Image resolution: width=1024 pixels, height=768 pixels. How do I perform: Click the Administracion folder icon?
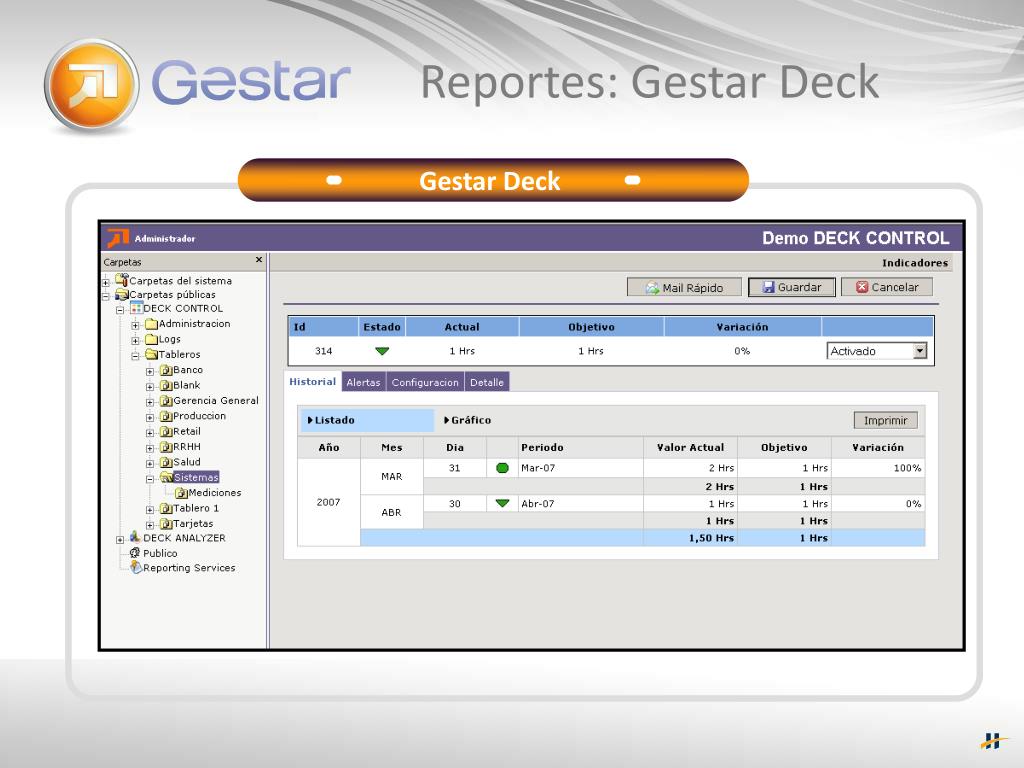point(152,324)
